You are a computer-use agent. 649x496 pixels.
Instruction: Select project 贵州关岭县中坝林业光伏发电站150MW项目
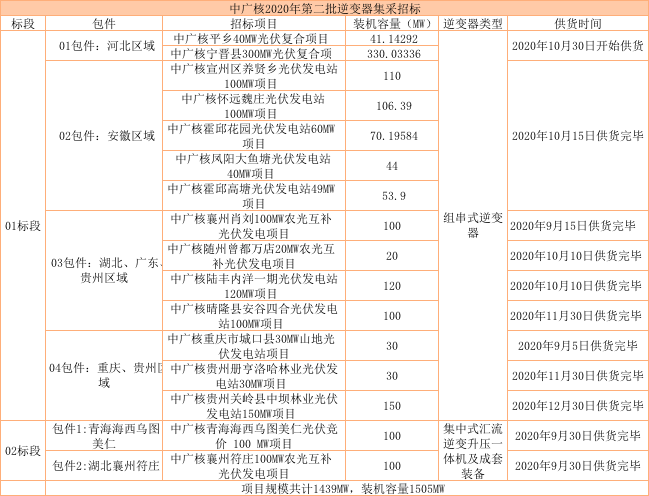coord(254,406)
